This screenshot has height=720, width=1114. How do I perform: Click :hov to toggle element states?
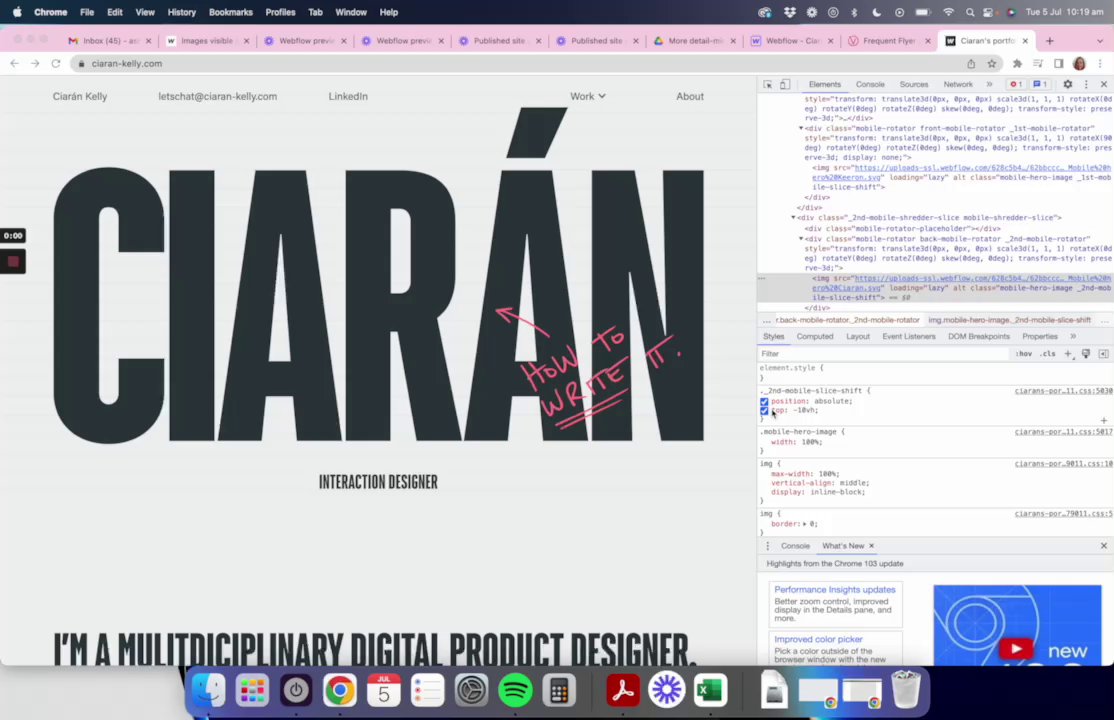(x=1023, y=354)
